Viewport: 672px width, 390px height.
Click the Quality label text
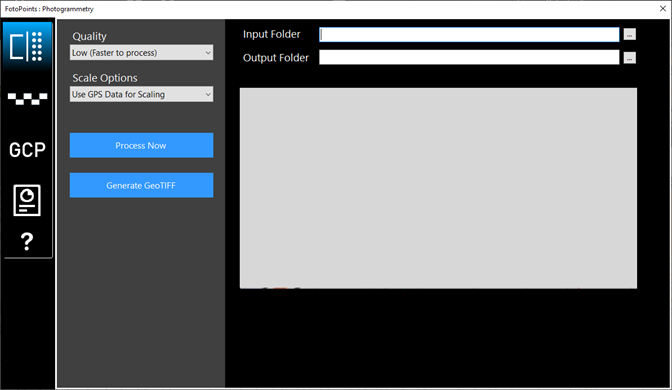[89, 36]
